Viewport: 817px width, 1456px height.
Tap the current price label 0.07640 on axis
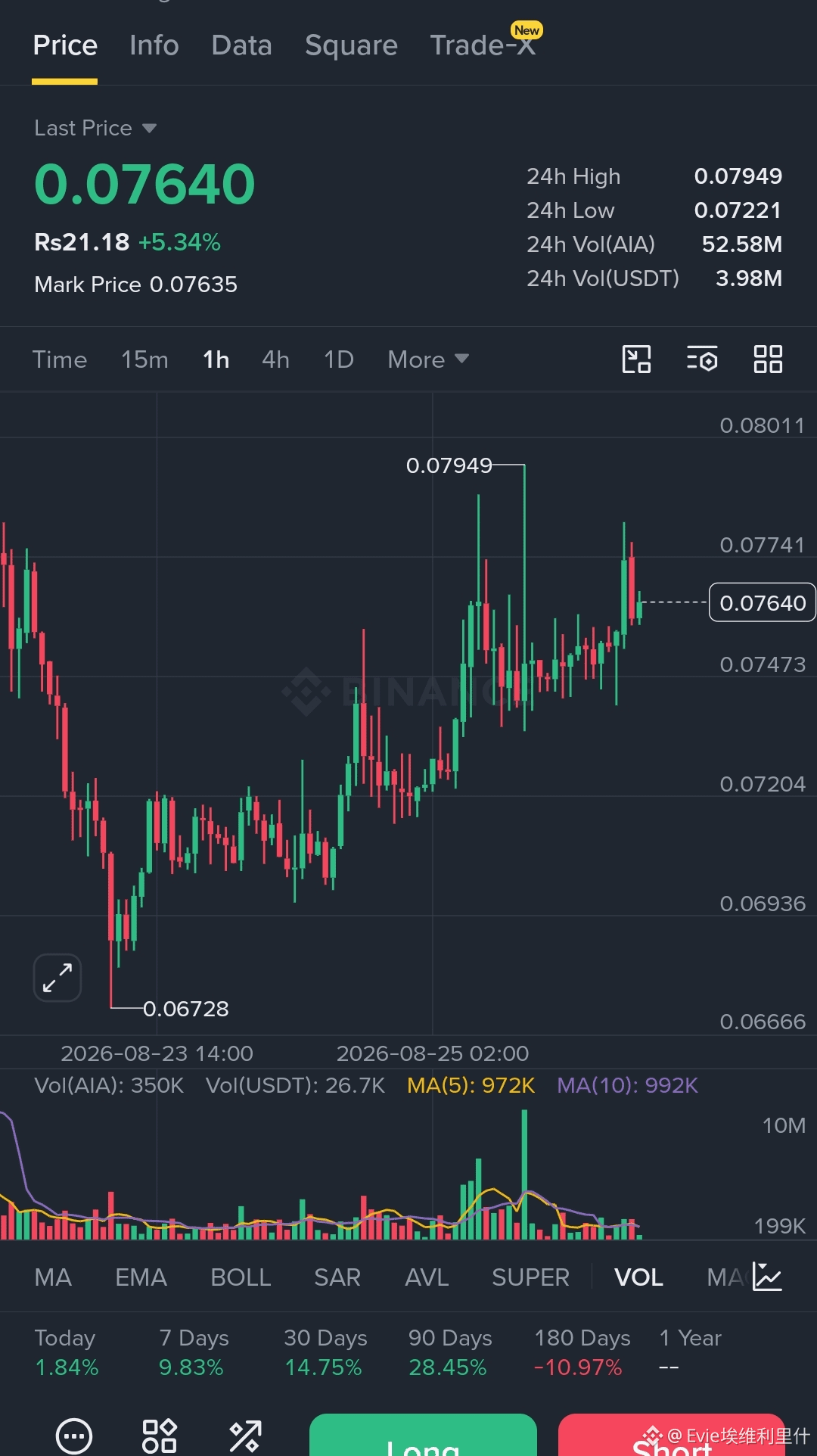(763, 602)
